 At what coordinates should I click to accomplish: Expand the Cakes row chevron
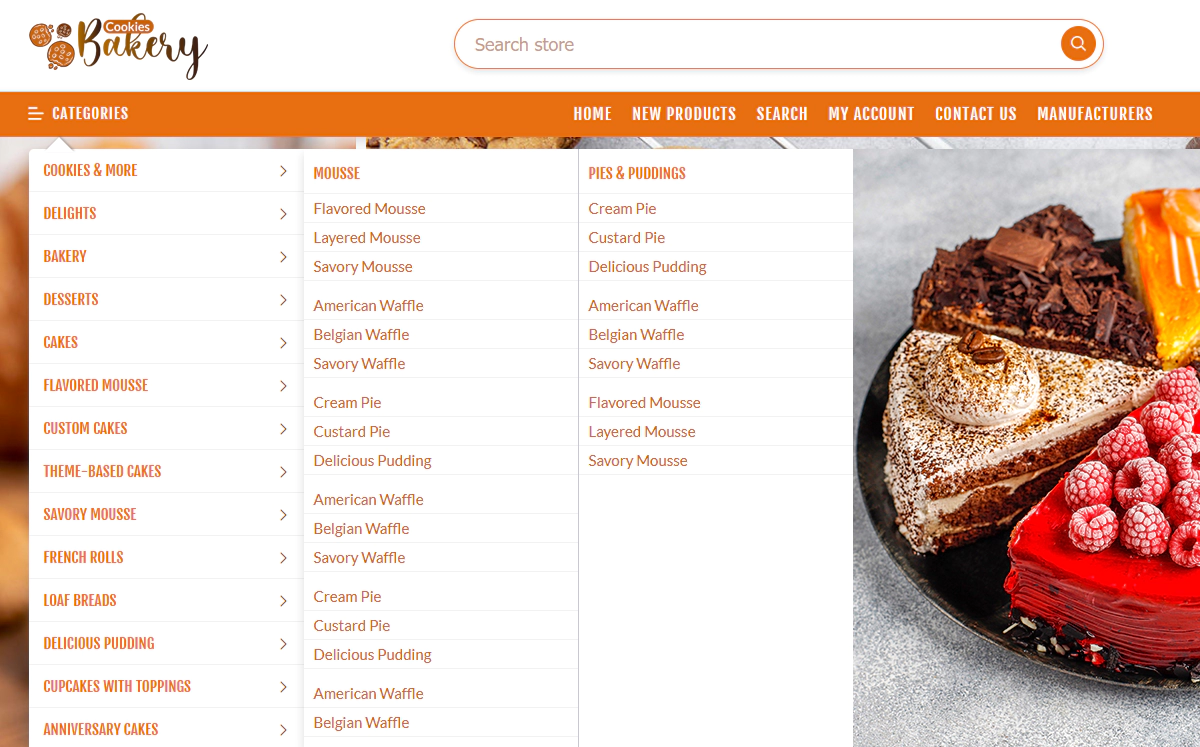coord(283,343)
